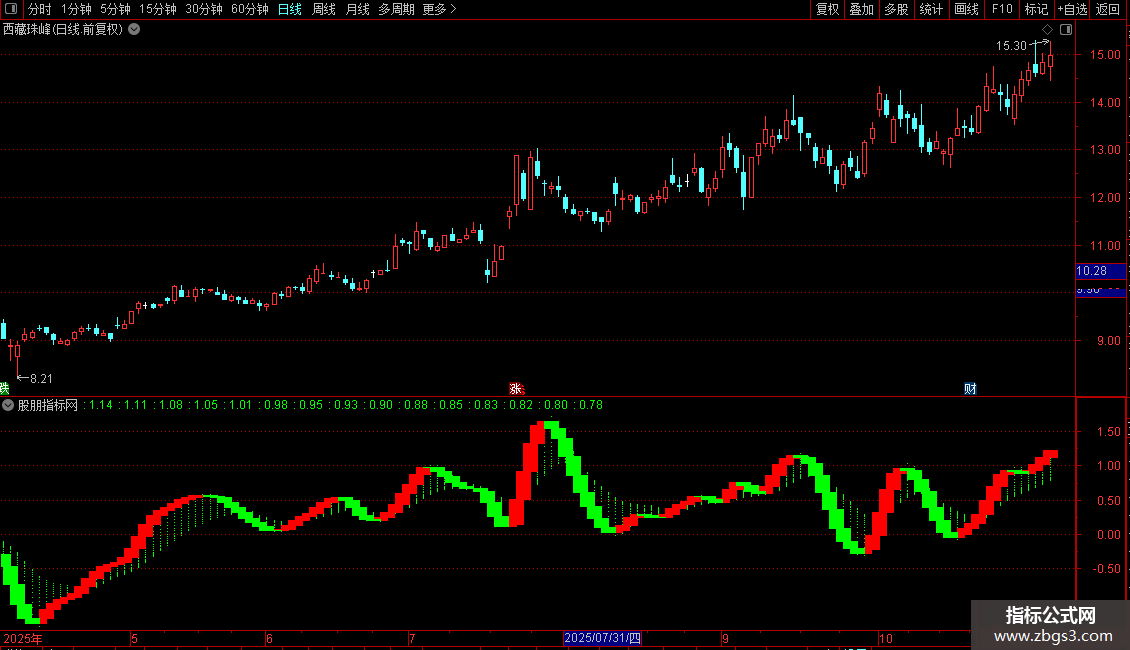Viewport: 1130px width, 650px height.
Task: Click the 2025年 label on time axis
Action: (22, 638)
